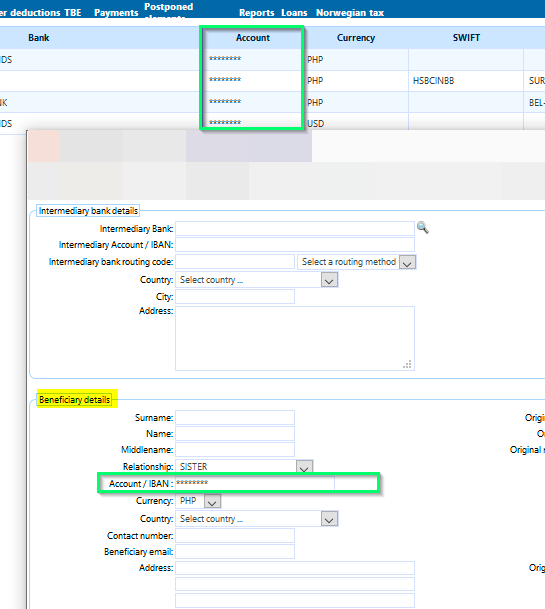
Task: Open the Norwegian tax menu tab
Action: pos(350,12)
